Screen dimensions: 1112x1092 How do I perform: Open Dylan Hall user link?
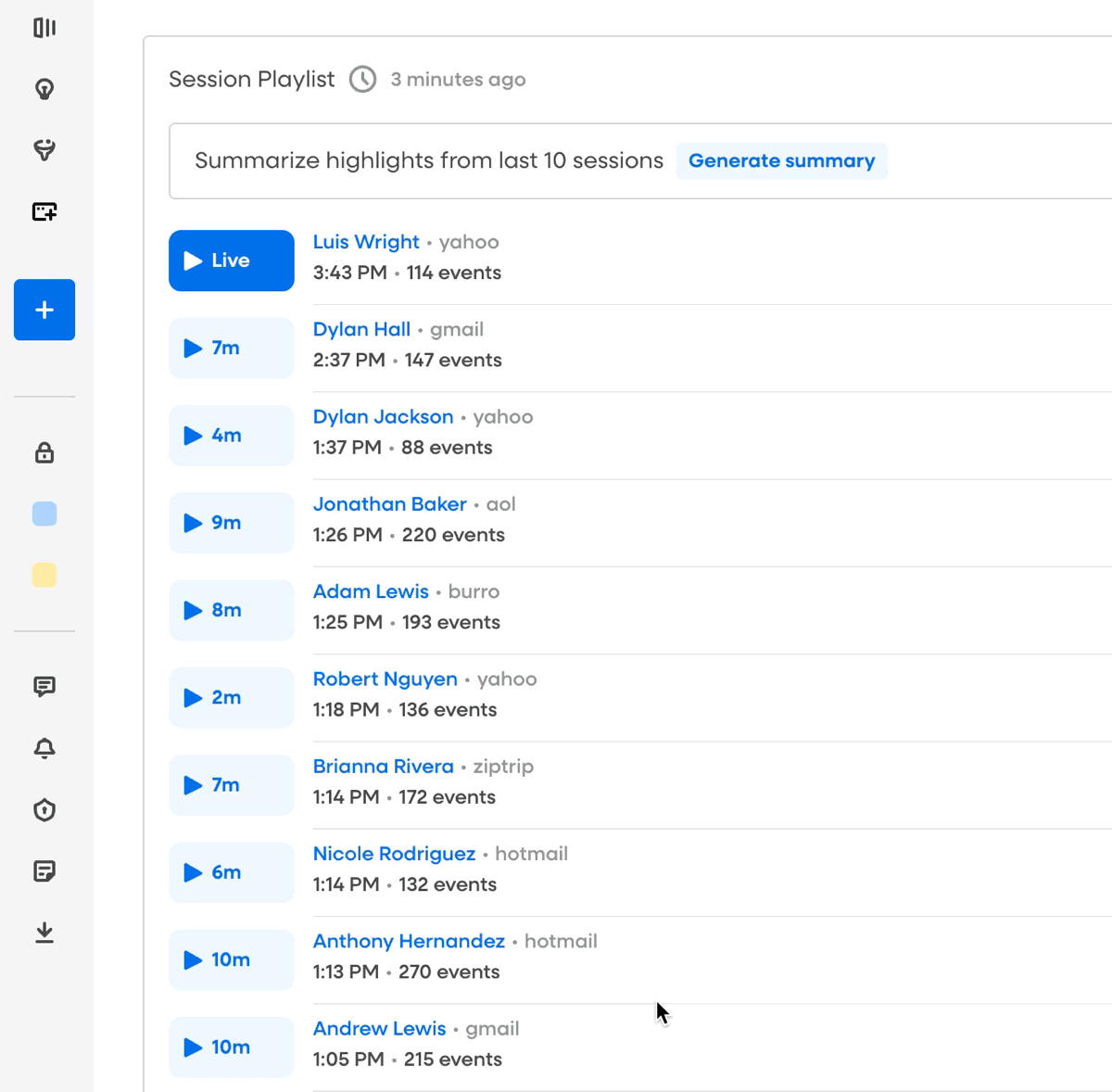pos(361,329)
